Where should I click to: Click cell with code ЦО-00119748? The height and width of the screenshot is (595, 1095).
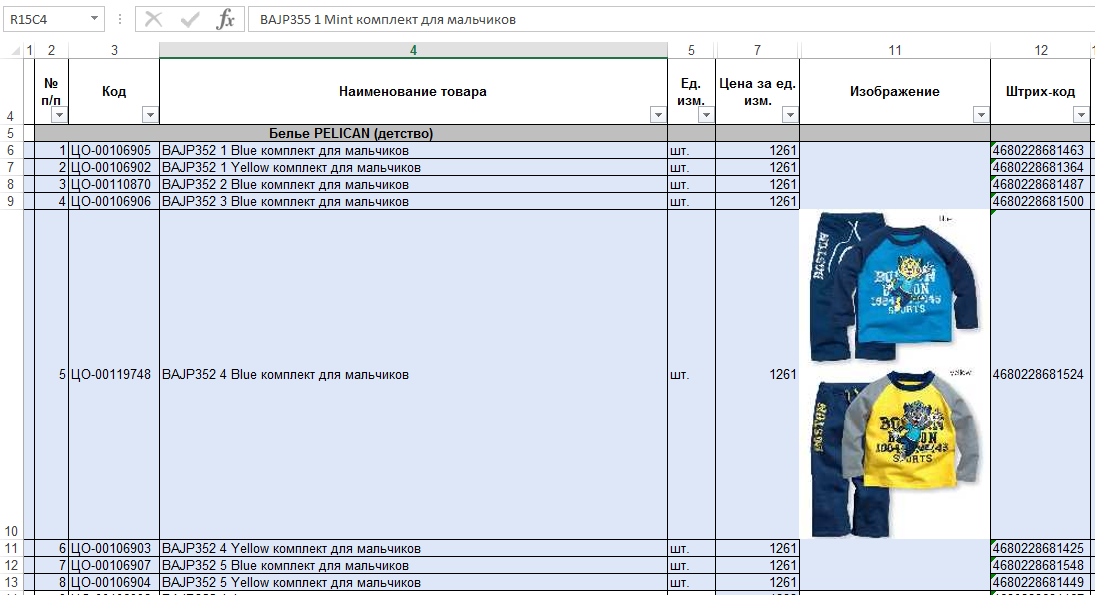(x=113, y=375)
